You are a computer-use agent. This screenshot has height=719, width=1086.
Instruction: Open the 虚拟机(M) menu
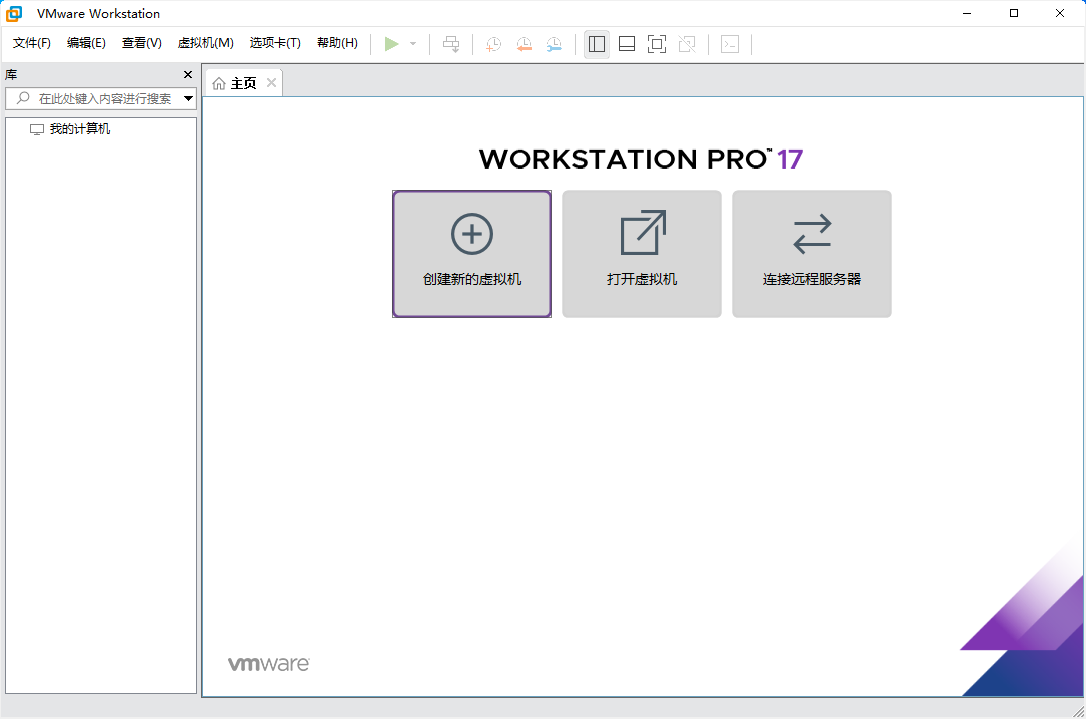pyautogui.click(x=206, y=43)
